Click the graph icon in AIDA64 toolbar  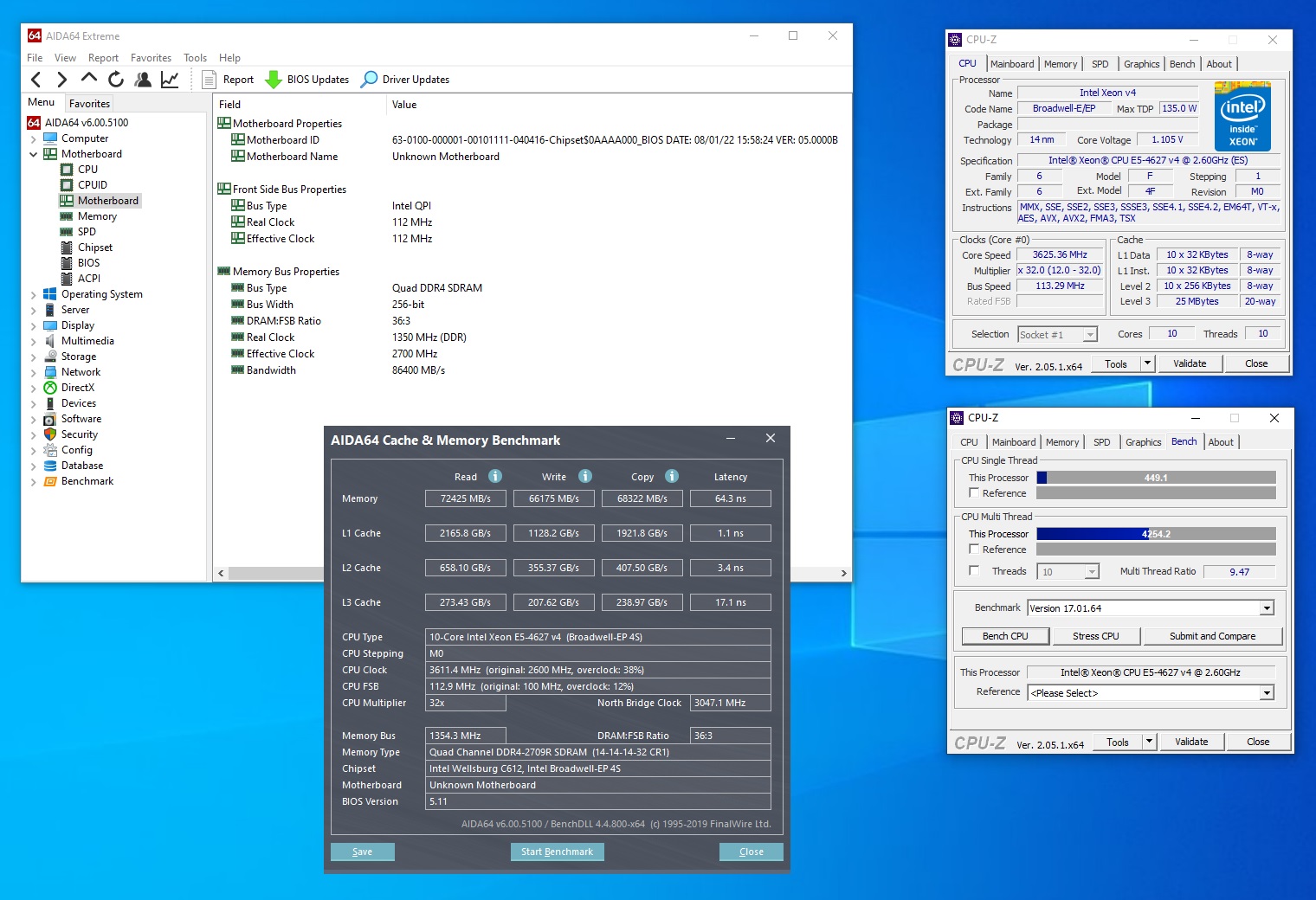[170, 80]
